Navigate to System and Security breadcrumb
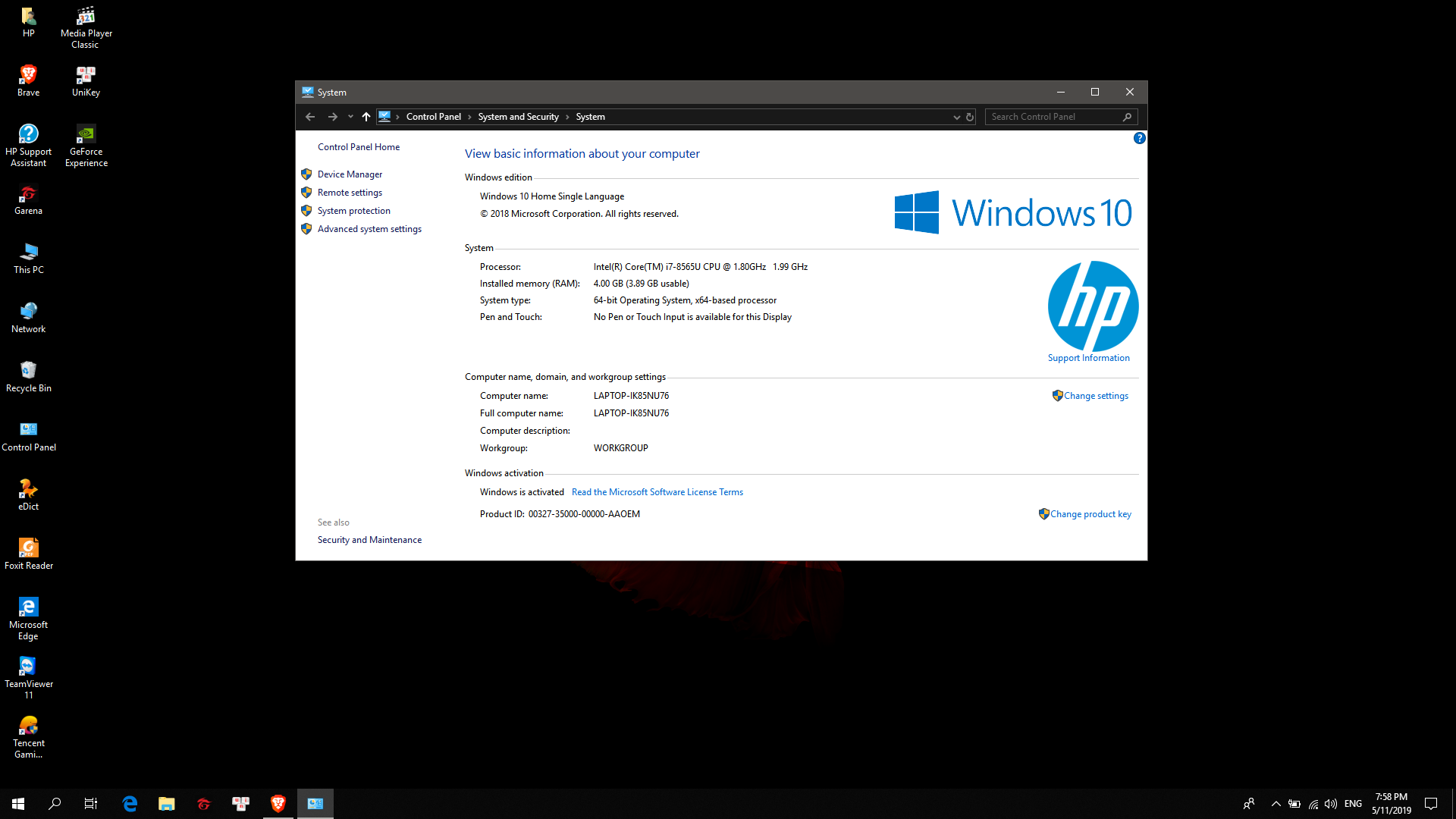Screen dimensions: 1456x819 [x=518, y=117]
